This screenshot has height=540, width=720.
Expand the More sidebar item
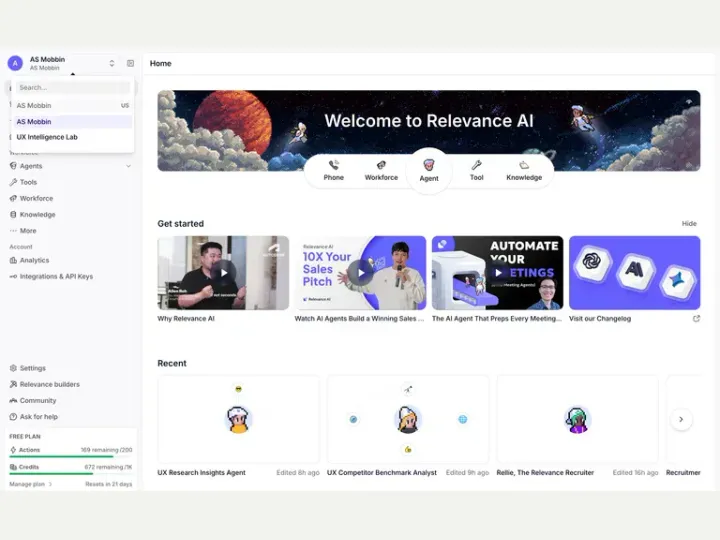pos(28,231)
